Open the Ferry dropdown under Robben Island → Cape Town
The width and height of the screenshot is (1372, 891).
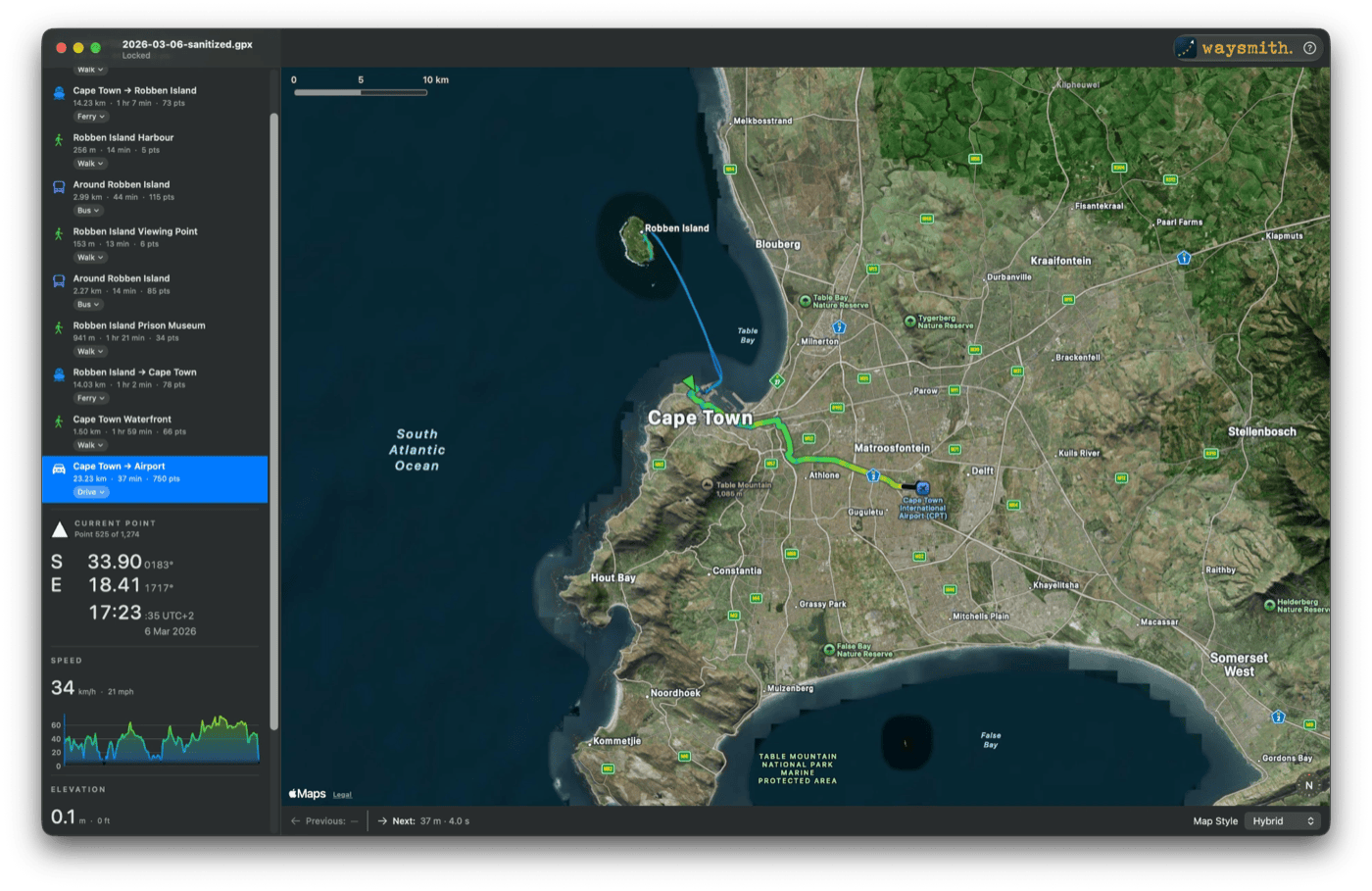point(90,399)
